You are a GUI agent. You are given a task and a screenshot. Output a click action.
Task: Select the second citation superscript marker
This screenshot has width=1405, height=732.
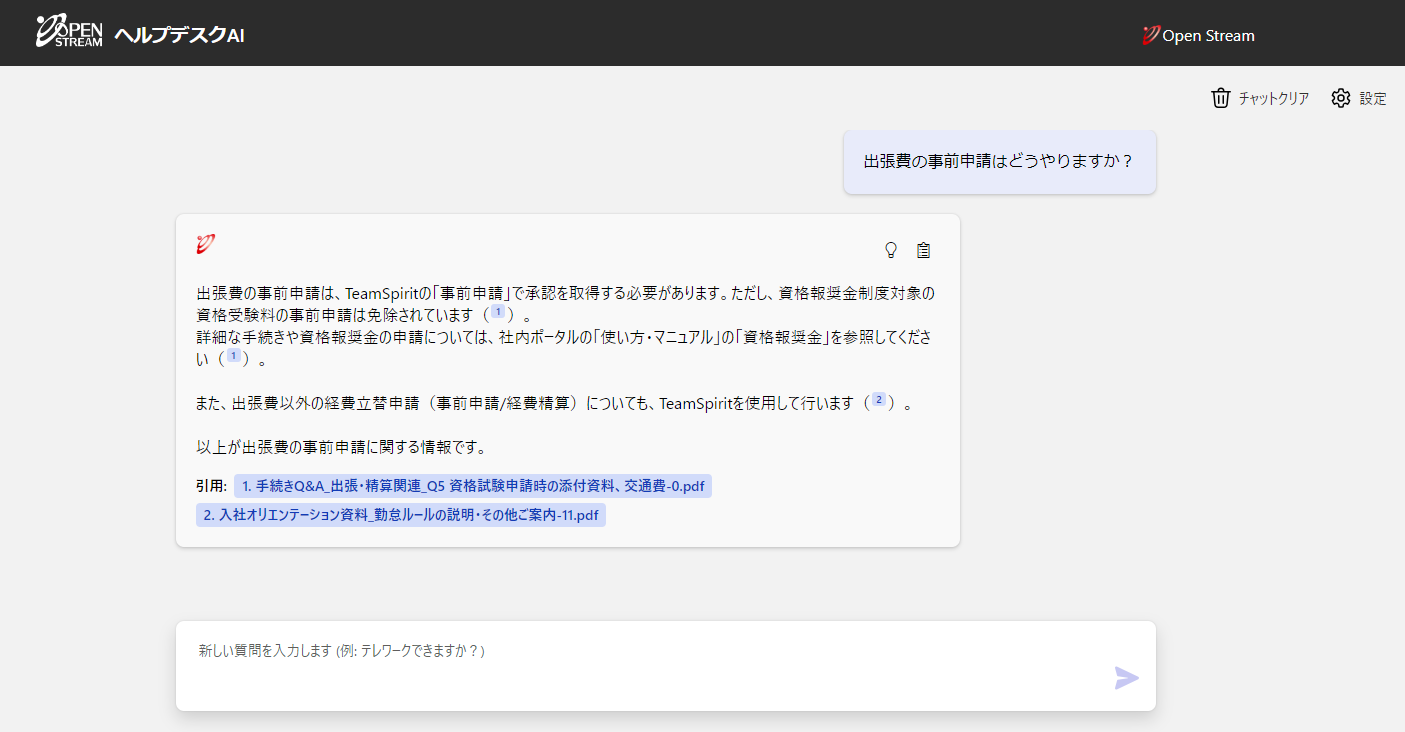(880, 403)
